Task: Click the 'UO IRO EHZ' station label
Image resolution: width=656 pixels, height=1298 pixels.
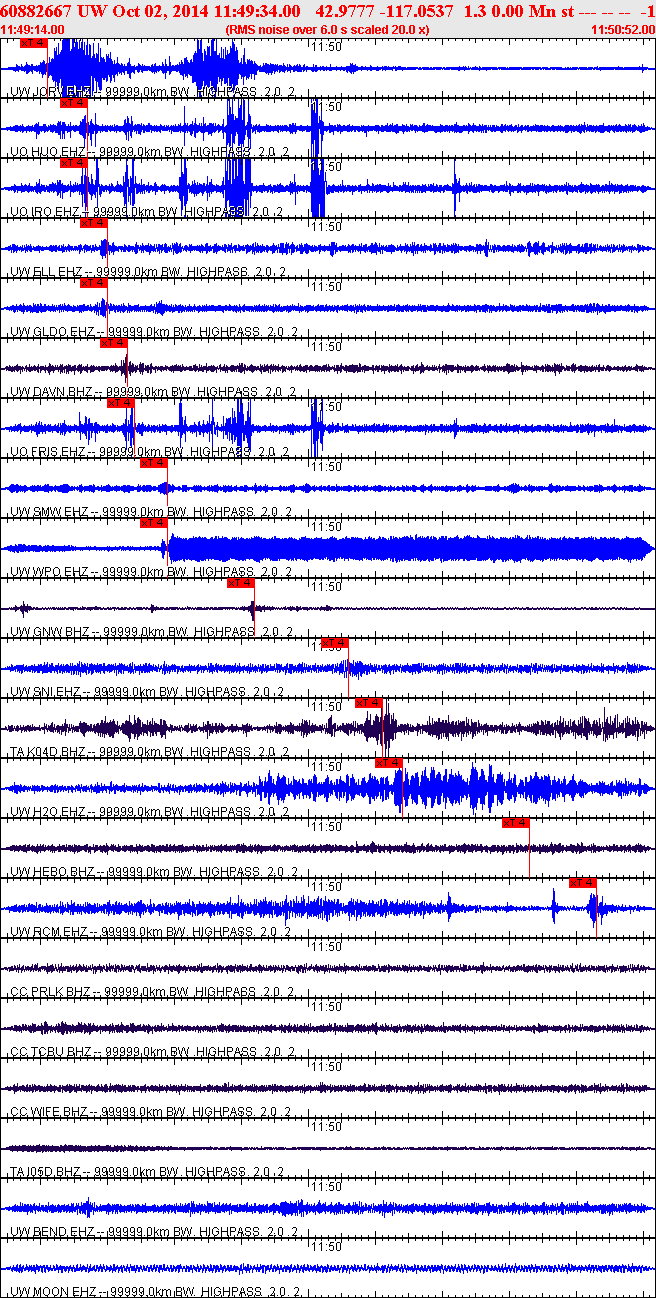Action: [44, 211]
